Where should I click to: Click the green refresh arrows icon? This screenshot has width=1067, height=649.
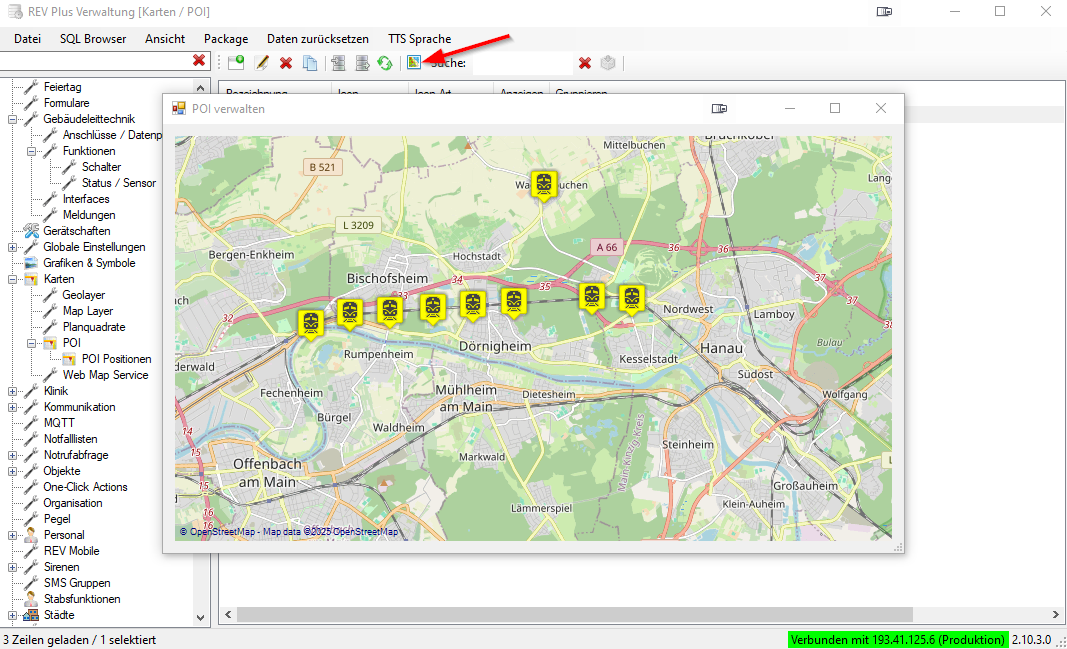(385, 63)
